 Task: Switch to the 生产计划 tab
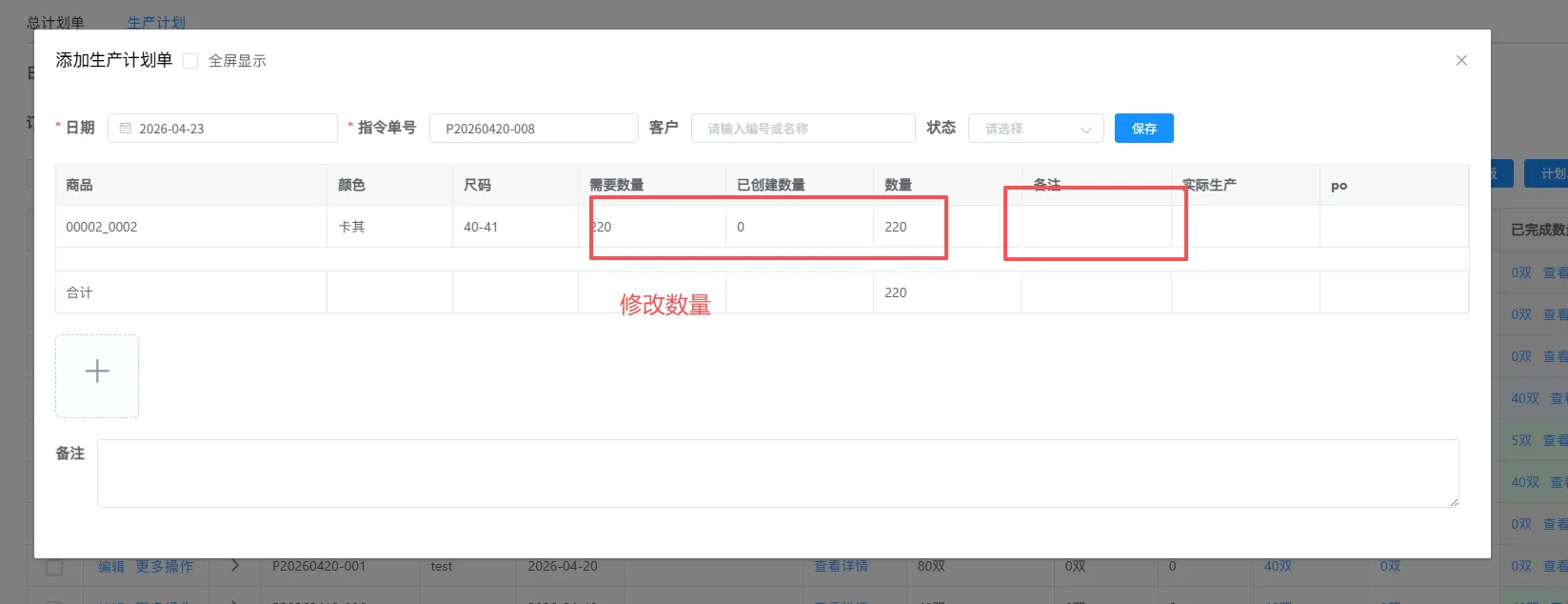click(x=156, y=22)
